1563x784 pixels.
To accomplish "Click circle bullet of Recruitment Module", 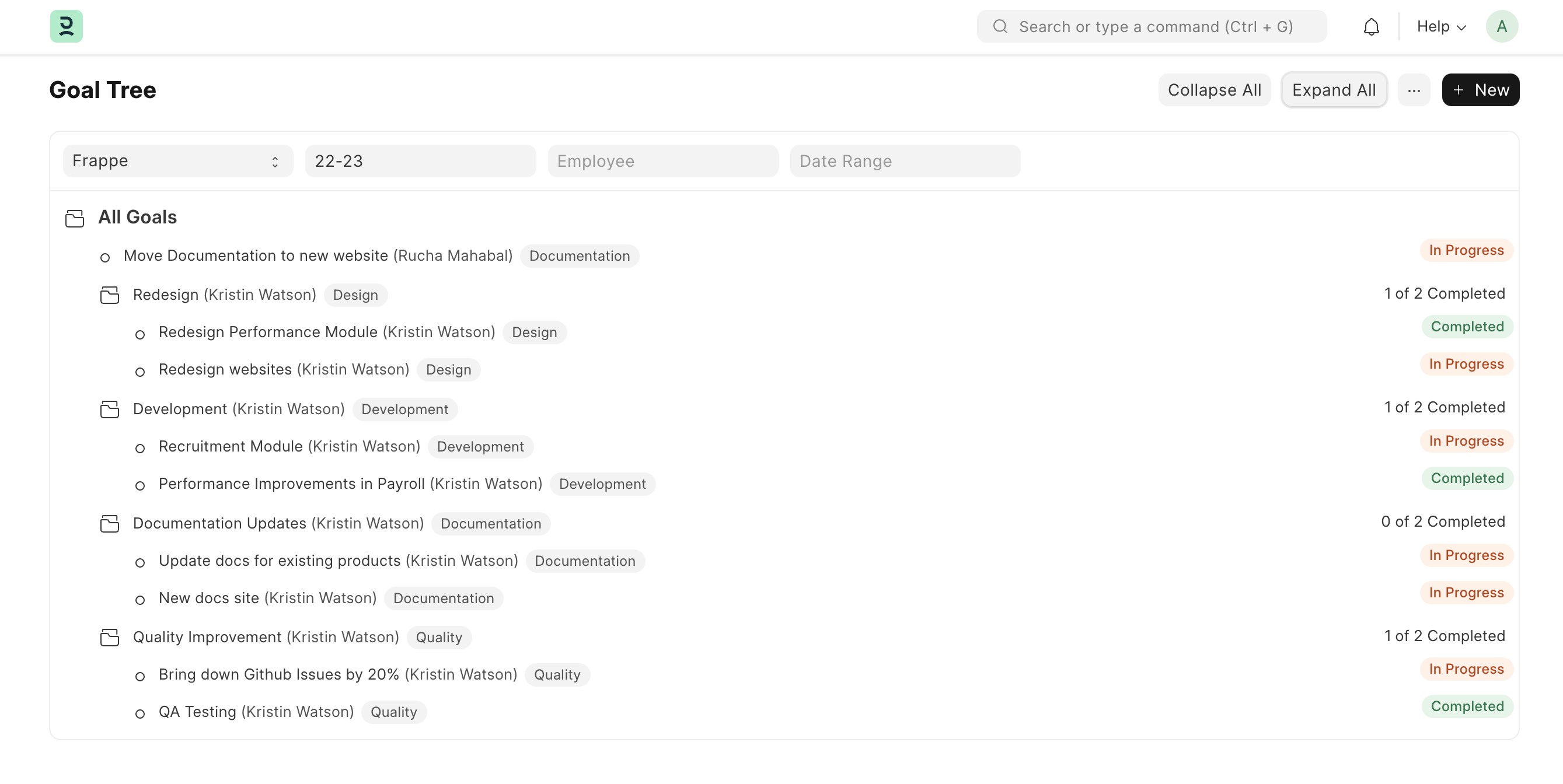I will (140, 449).
